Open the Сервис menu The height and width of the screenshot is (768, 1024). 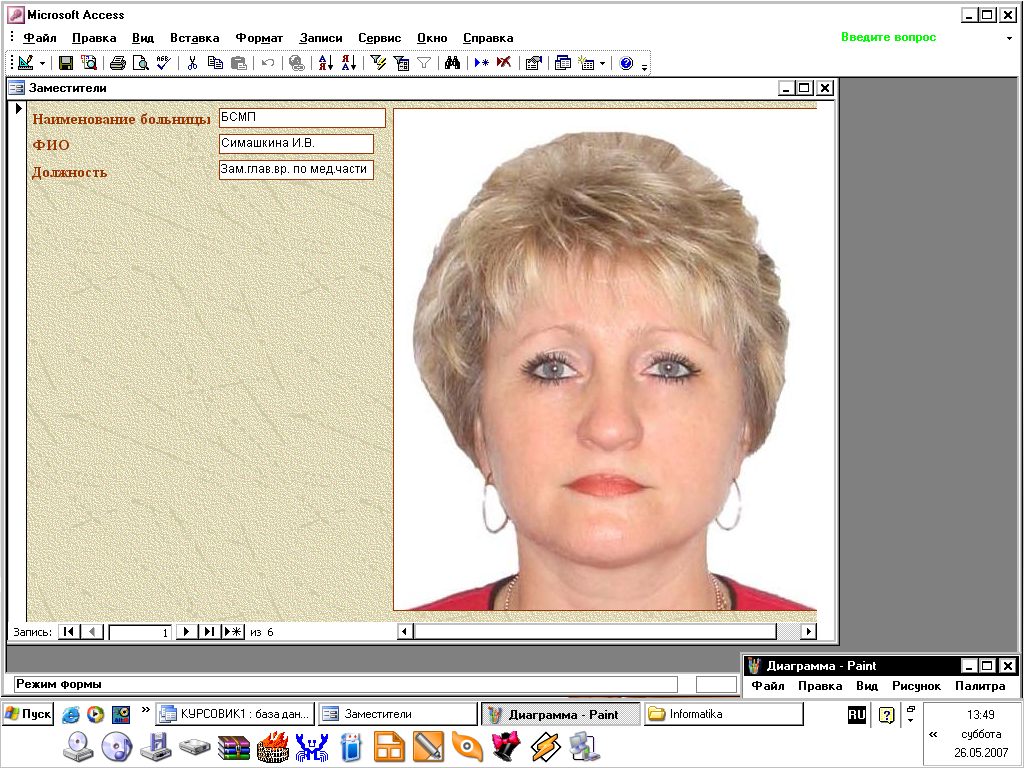[380, 38]
